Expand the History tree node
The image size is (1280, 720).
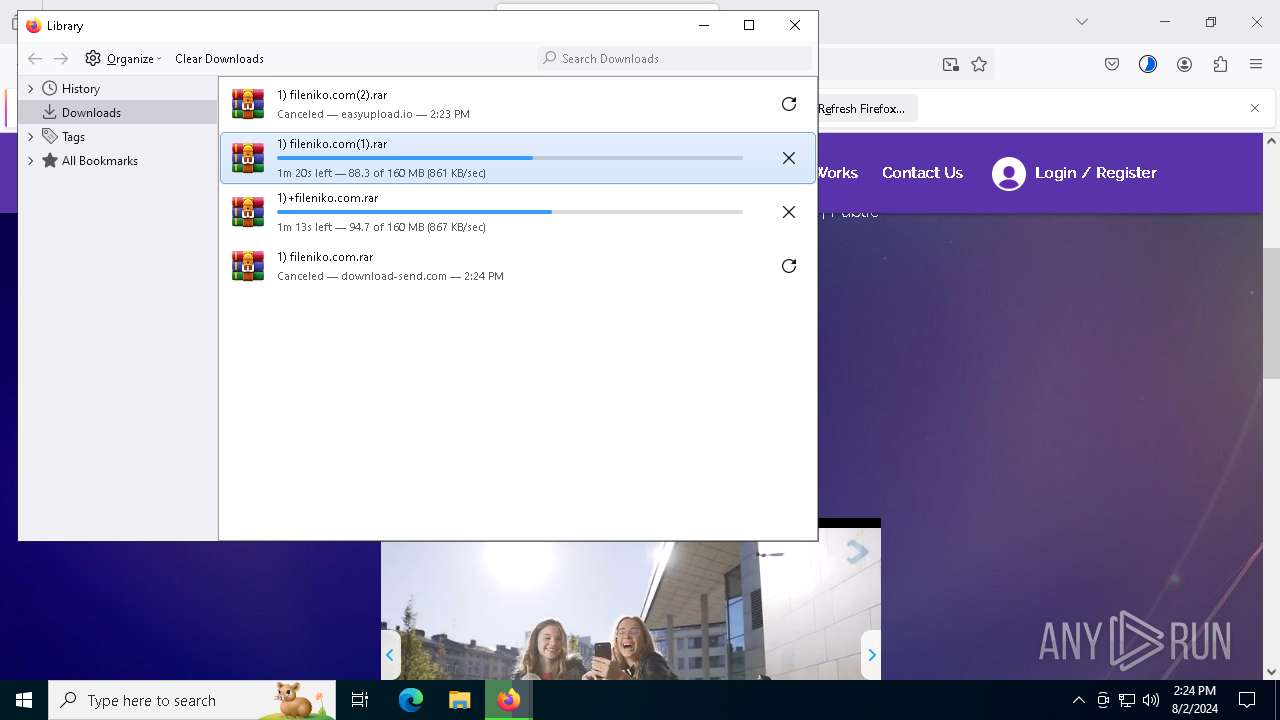30,89
